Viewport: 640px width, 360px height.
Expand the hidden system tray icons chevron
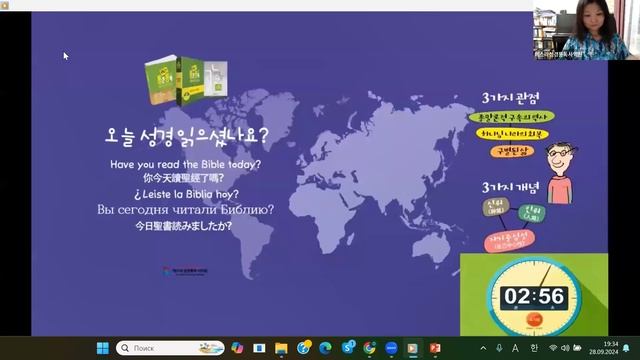click(483, 348)
